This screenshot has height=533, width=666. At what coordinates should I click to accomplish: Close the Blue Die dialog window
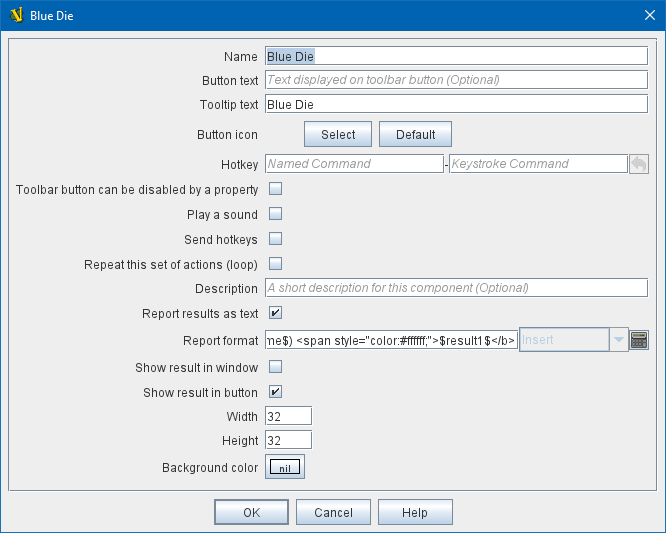[x=646, y=16]
